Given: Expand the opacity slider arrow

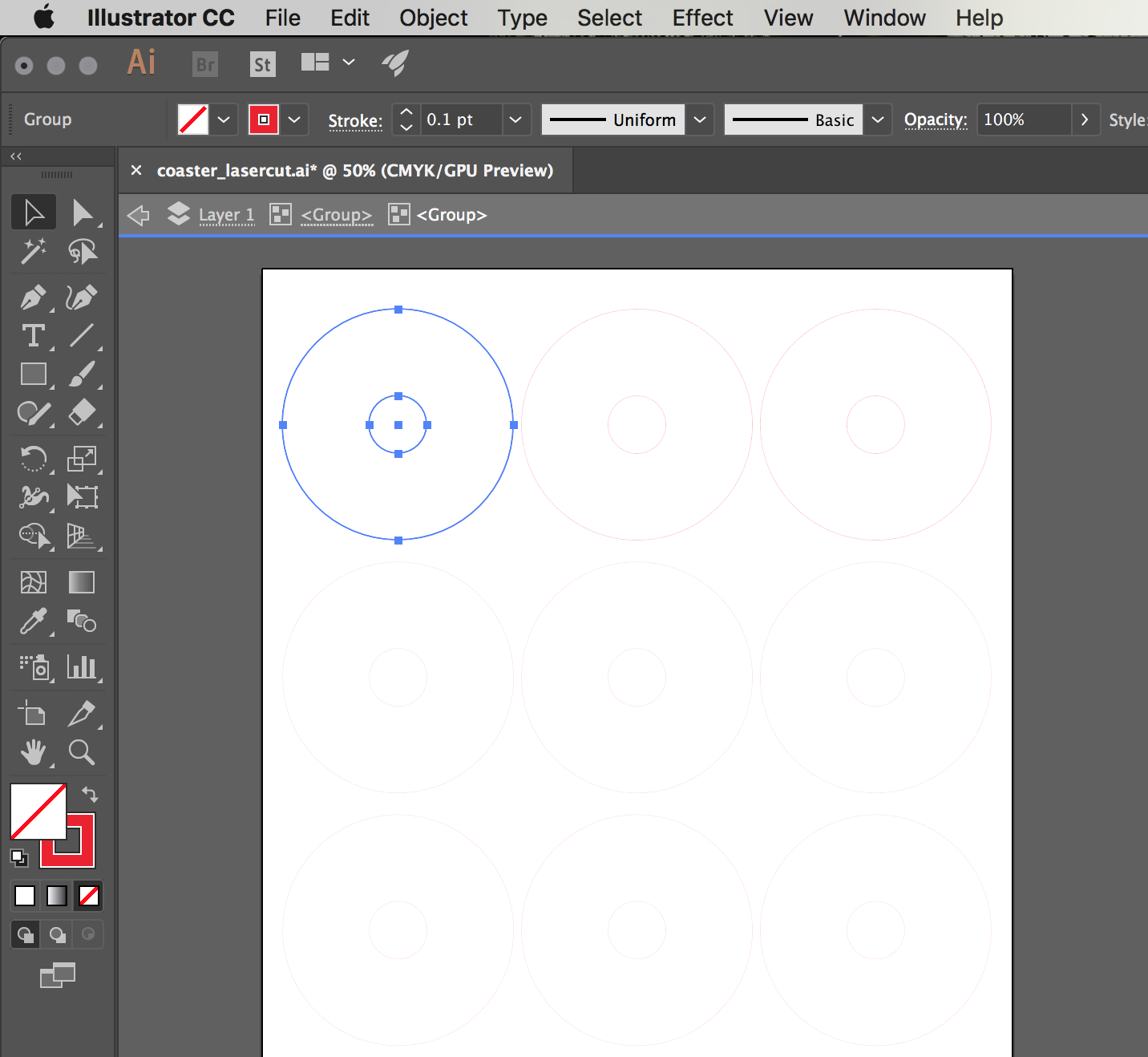Looking at the screenshot, I should (x=1085, y=119).
